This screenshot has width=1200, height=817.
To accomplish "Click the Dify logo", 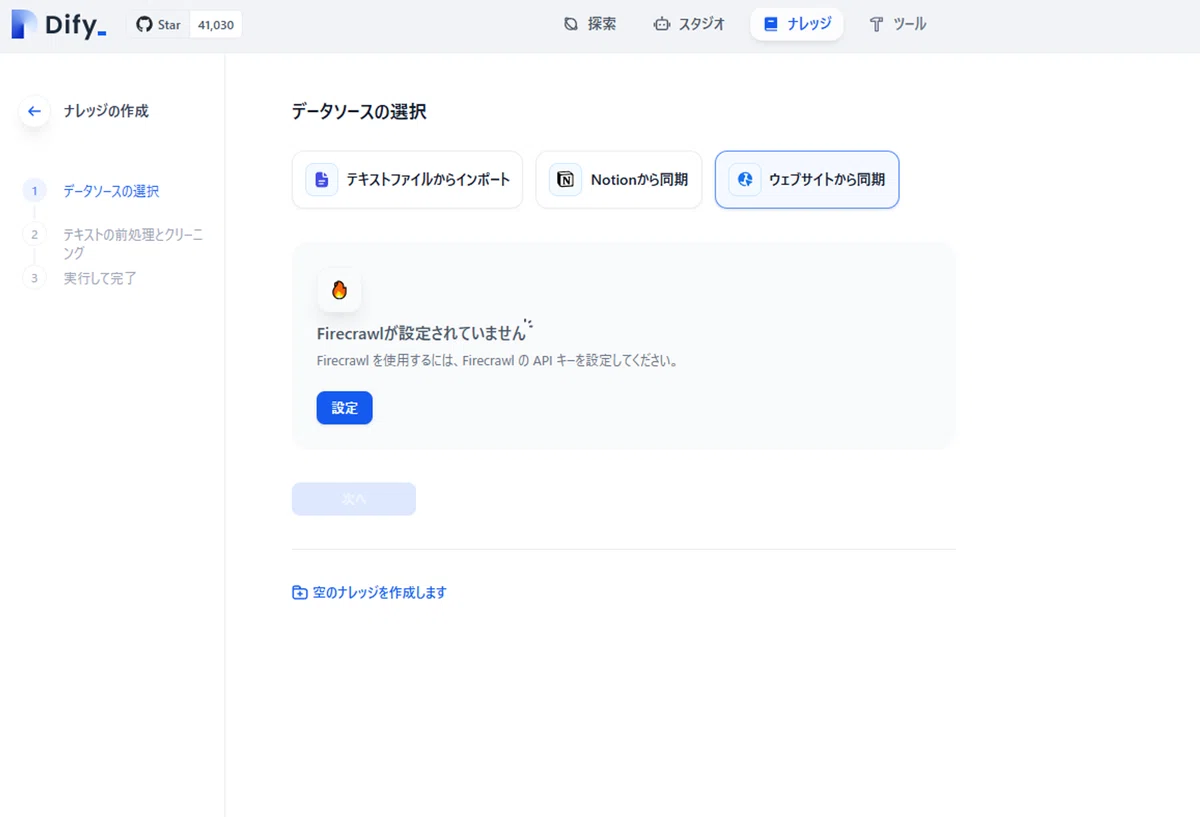I will (58, 25).
